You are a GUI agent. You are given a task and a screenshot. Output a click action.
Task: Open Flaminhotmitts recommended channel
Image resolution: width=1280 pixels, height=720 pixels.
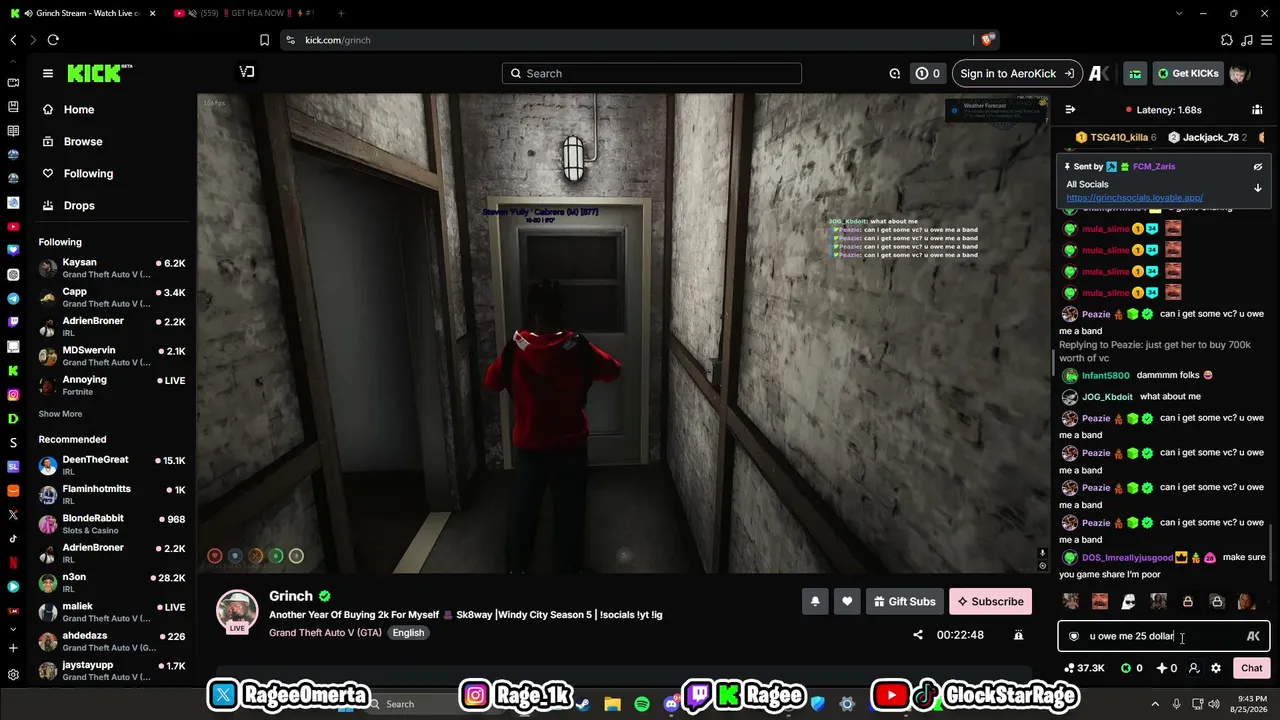tap(112, 494)
